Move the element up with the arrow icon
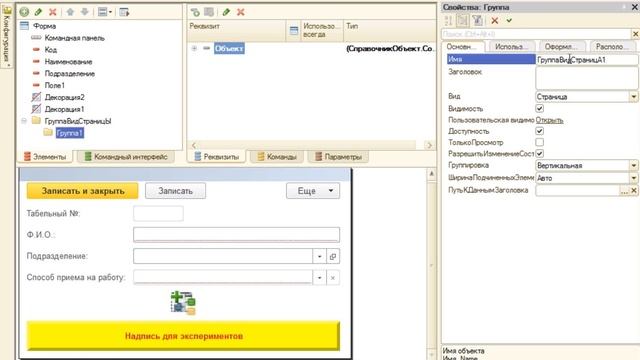640x360 pixels. 70,12
